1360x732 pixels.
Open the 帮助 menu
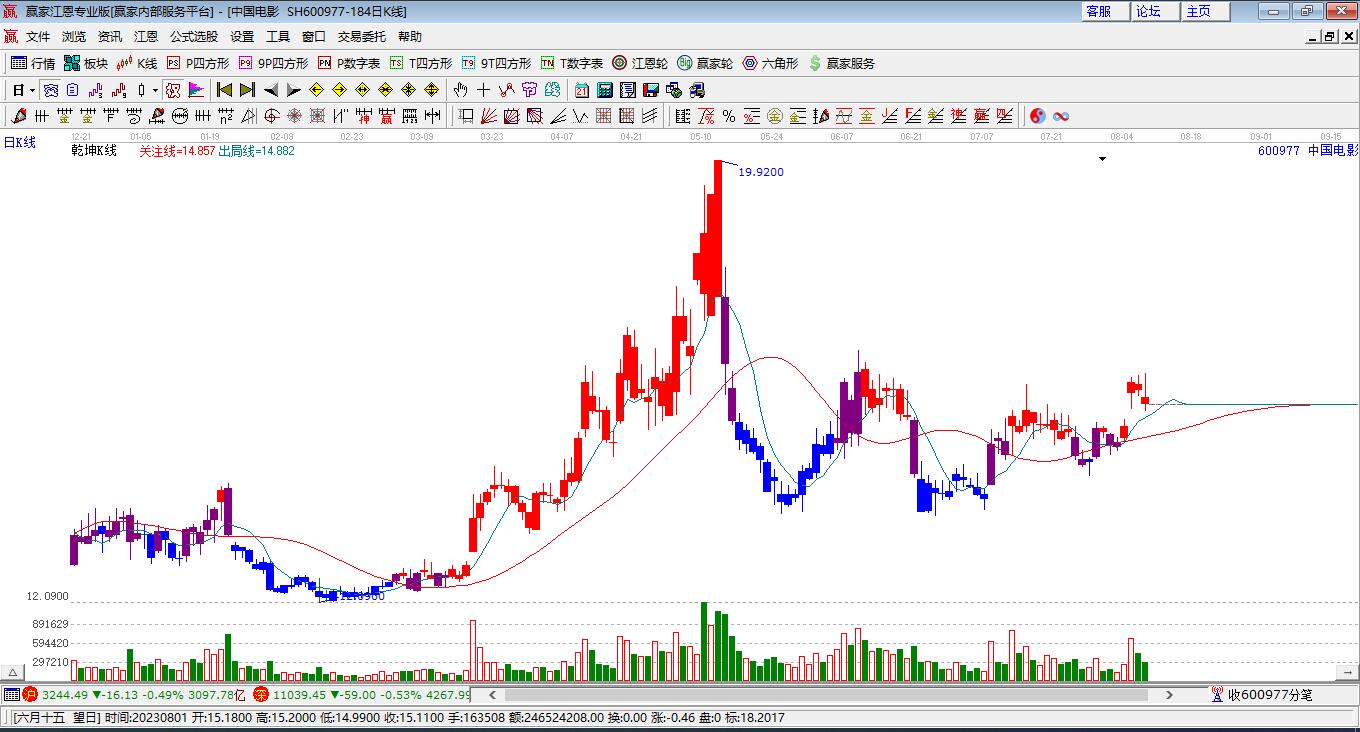[x=410, y=36]
